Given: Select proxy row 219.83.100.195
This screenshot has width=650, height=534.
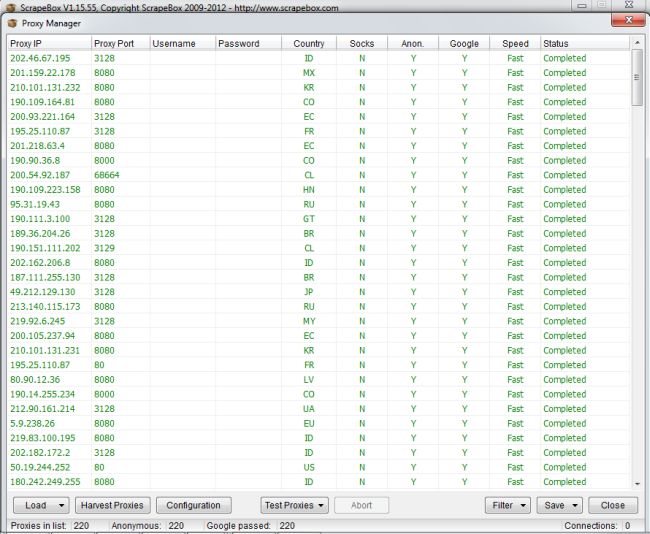Looking at the screenshot, I should [319, 438].
